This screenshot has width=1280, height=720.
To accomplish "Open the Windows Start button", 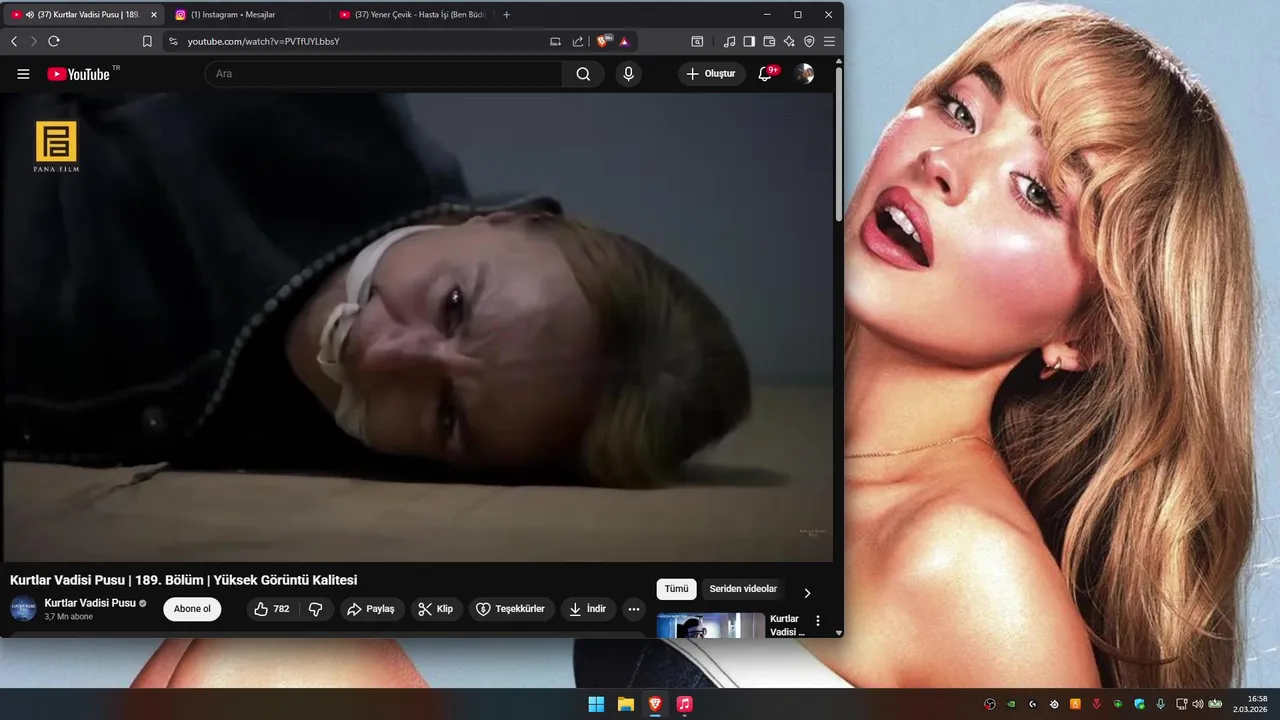I will point(596,704).
